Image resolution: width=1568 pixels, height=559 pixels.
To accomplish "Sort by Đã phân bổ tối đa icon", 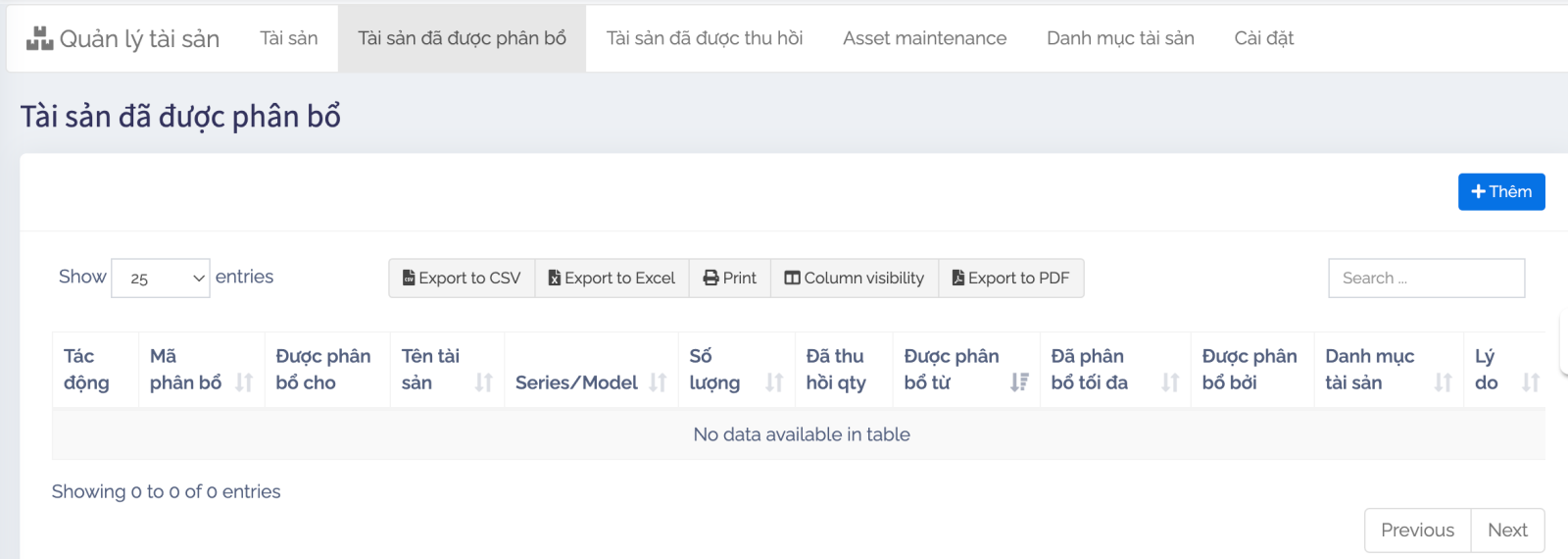I will (x=1170, y=382).
